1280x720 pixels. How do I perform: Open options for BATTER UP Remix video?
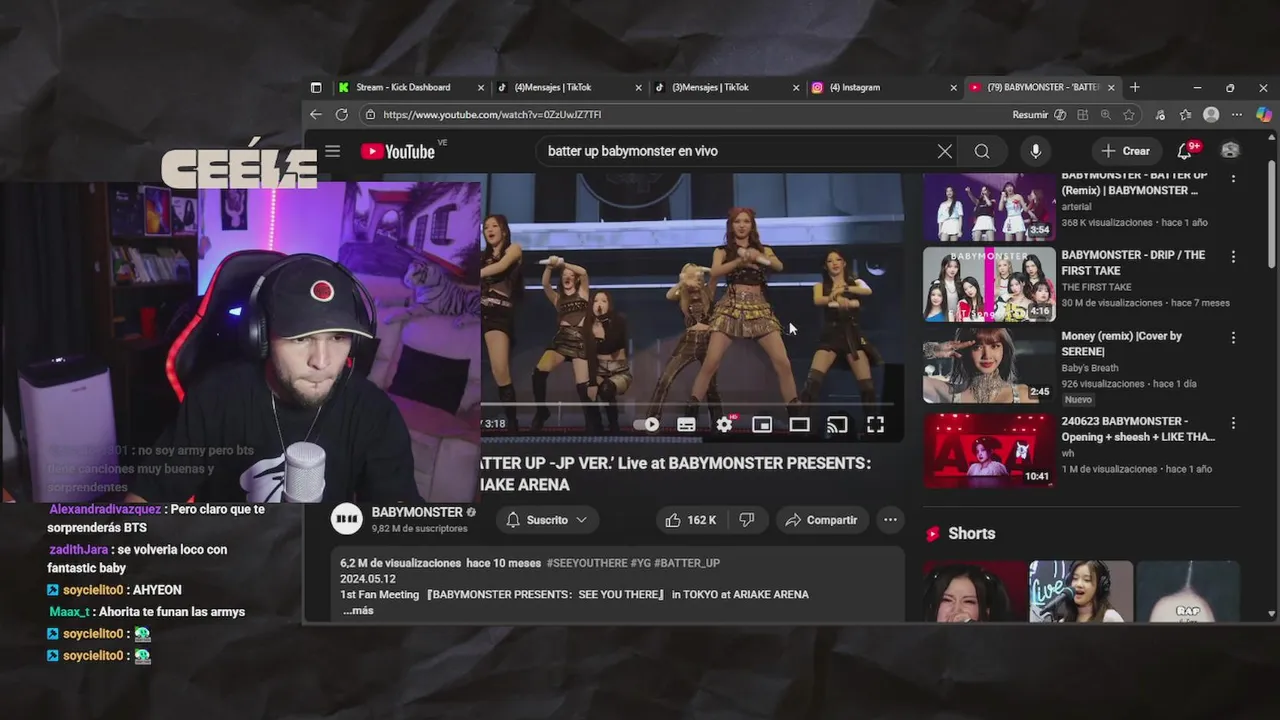click(x=1233, y=178)
